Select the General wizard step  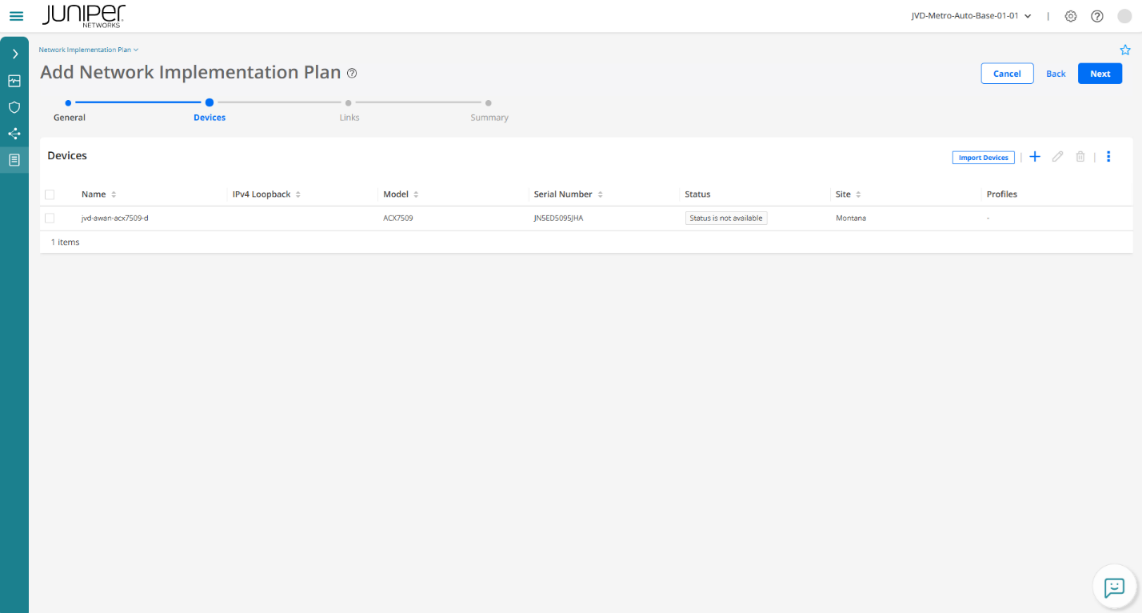[x=69, y=111]
